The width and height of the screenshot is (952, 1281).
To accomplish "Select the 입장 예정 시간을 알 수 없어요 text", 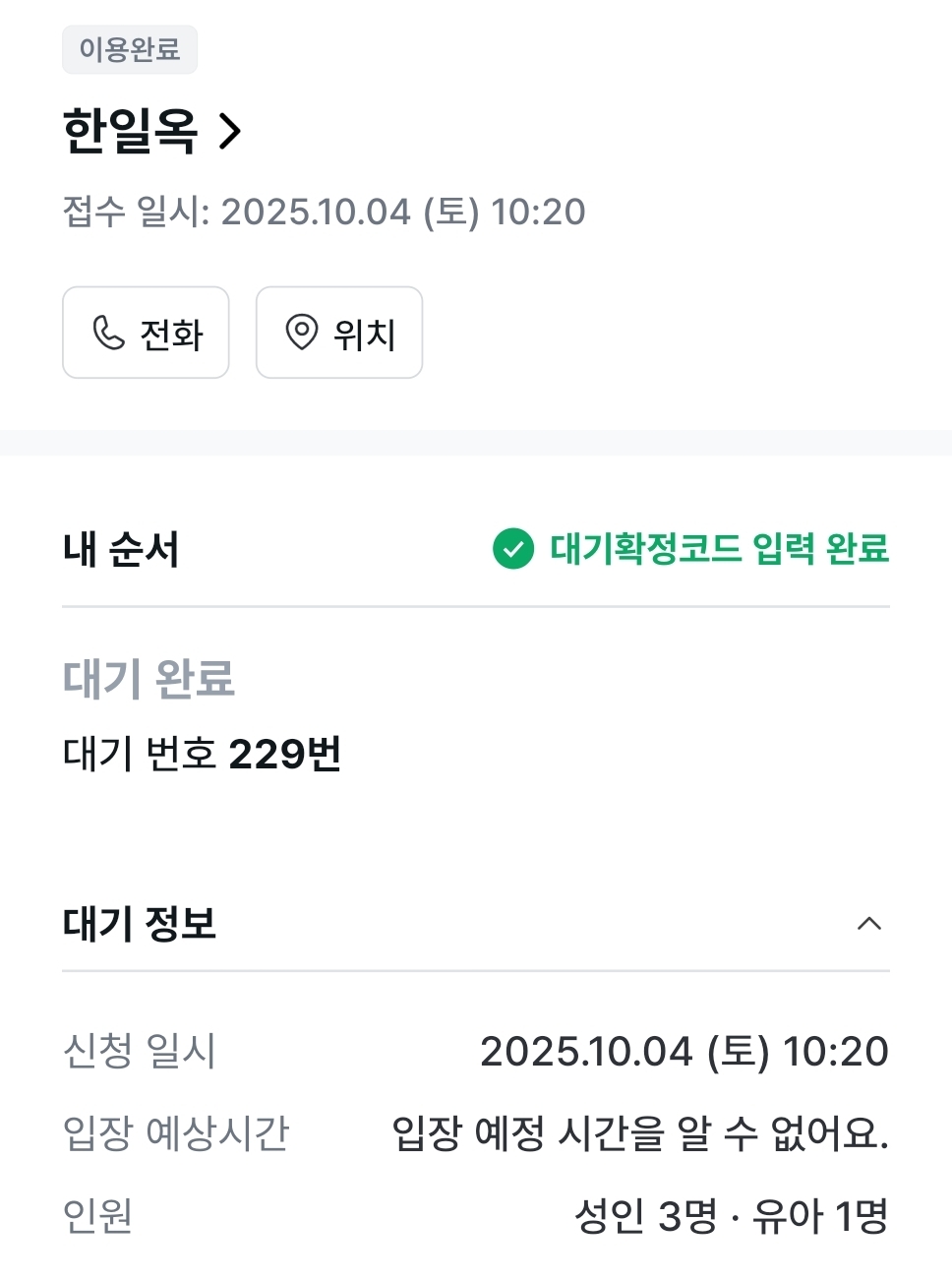I will 640,1133.
